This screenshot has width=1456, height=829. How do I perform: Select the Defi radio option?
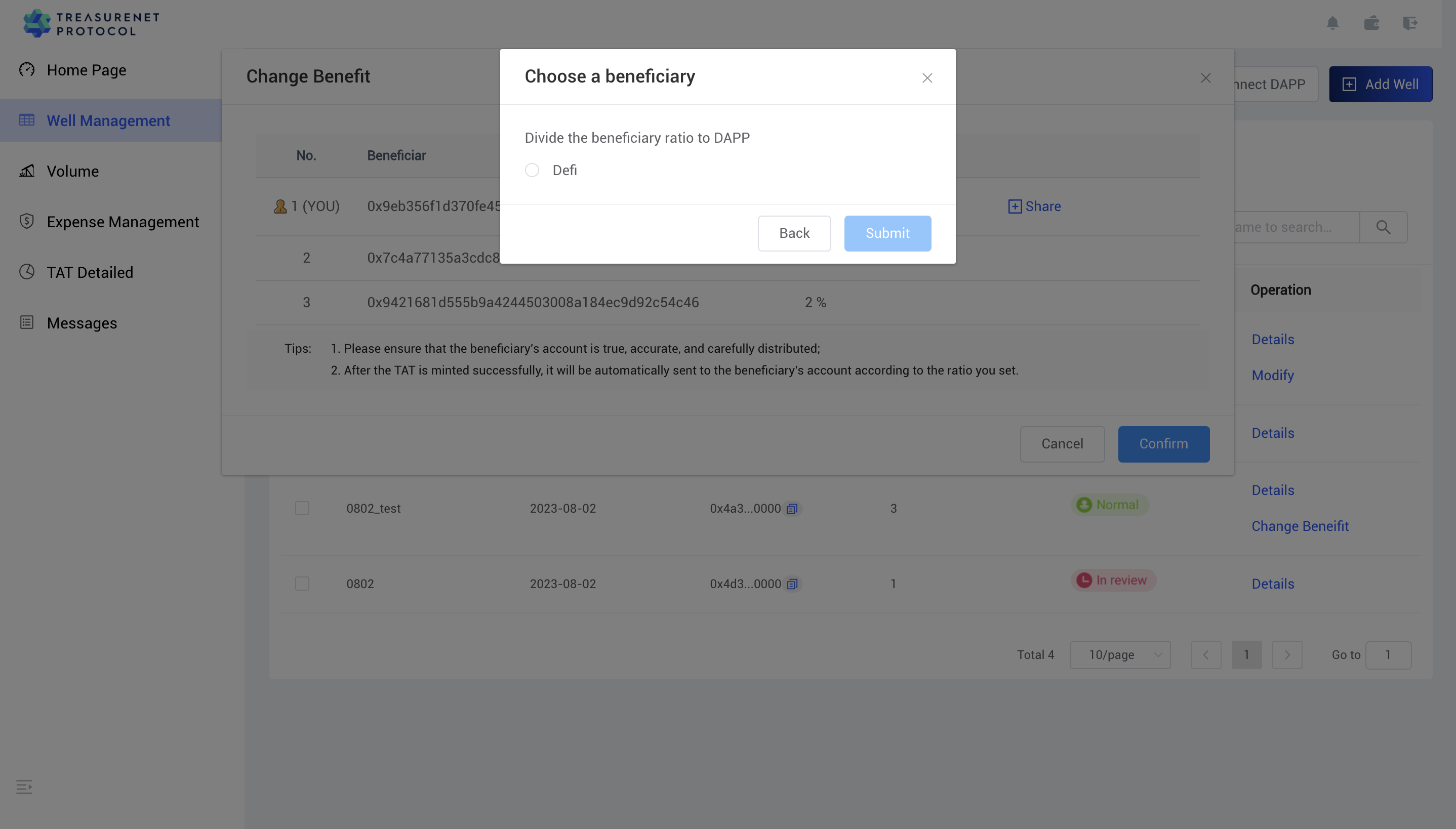532,170
